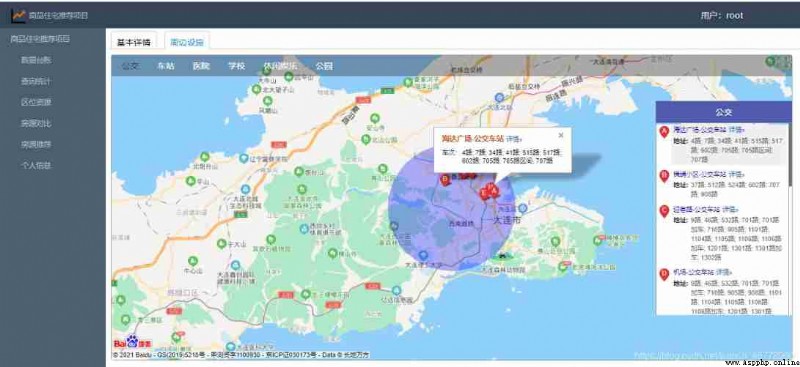Open 详情 link for 机场-公交车站 result
800x367 pixels.
tap(724, 273)
